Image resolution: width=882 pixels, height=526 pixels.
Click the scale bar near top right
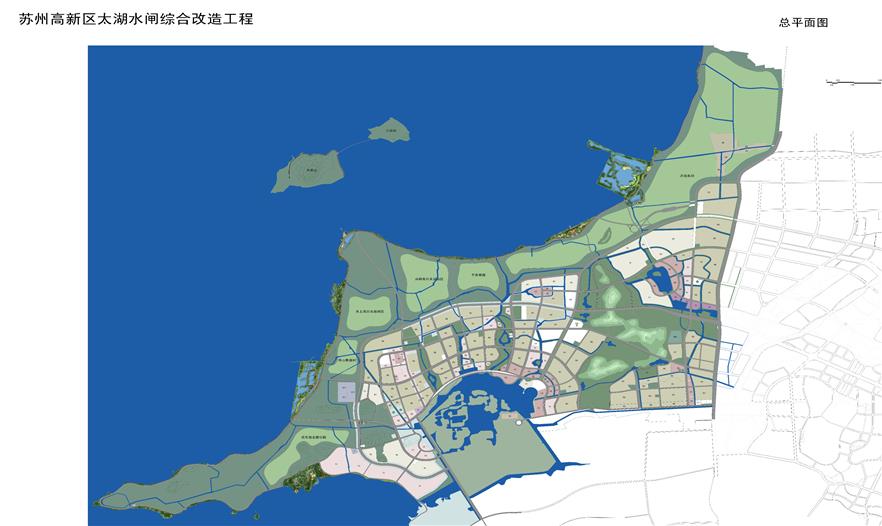852,81
